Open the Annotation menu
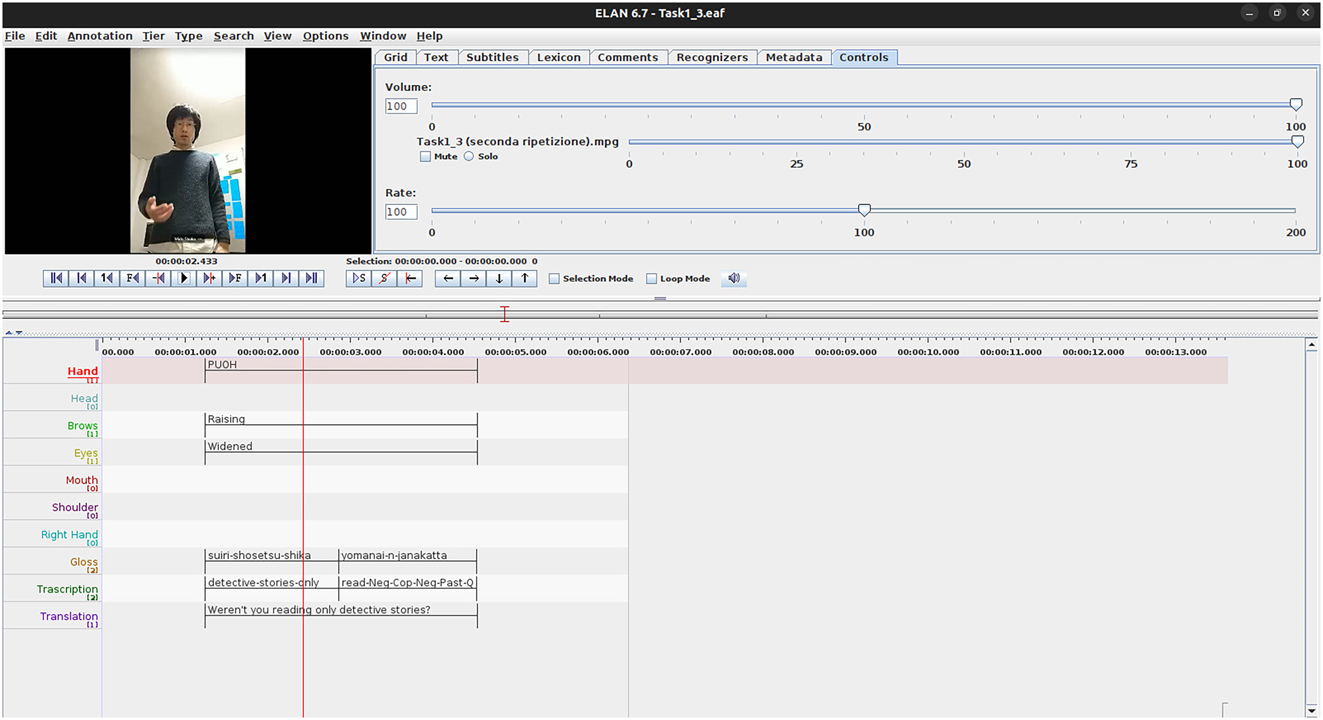 point(100,36)
